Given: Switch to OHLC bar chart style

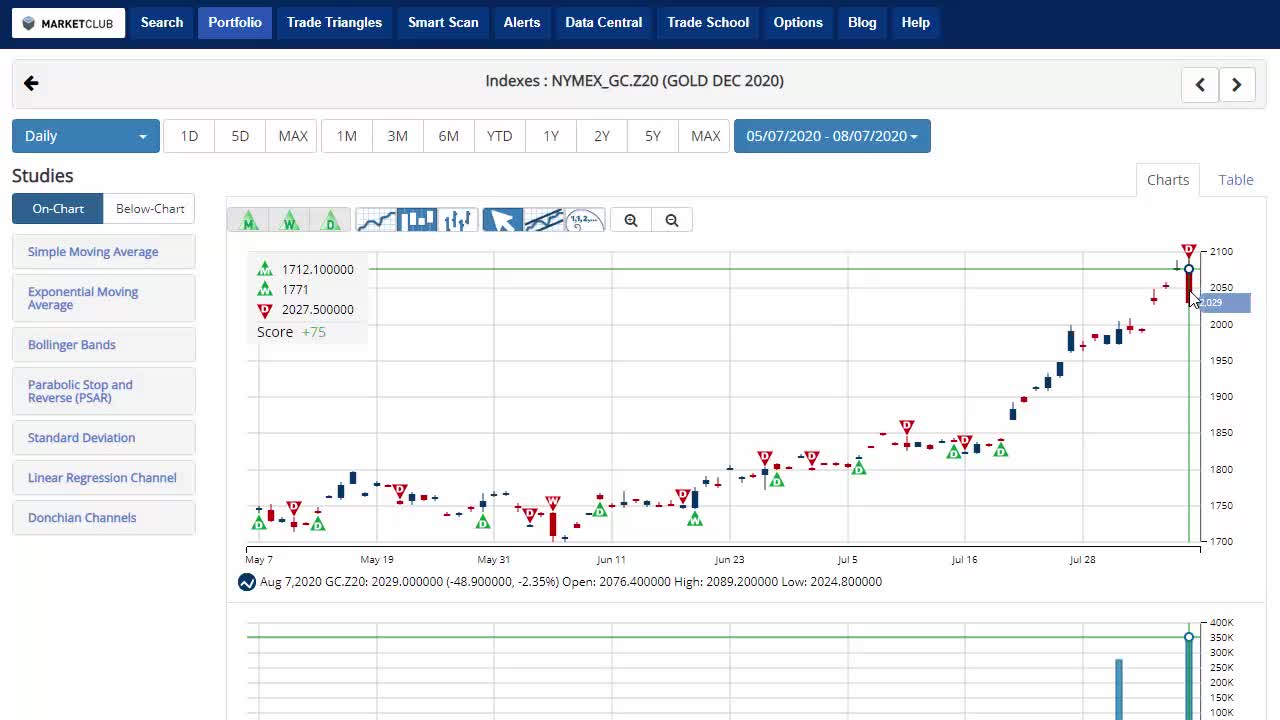Looking at the screenshot, I should (x=458, y=220).
